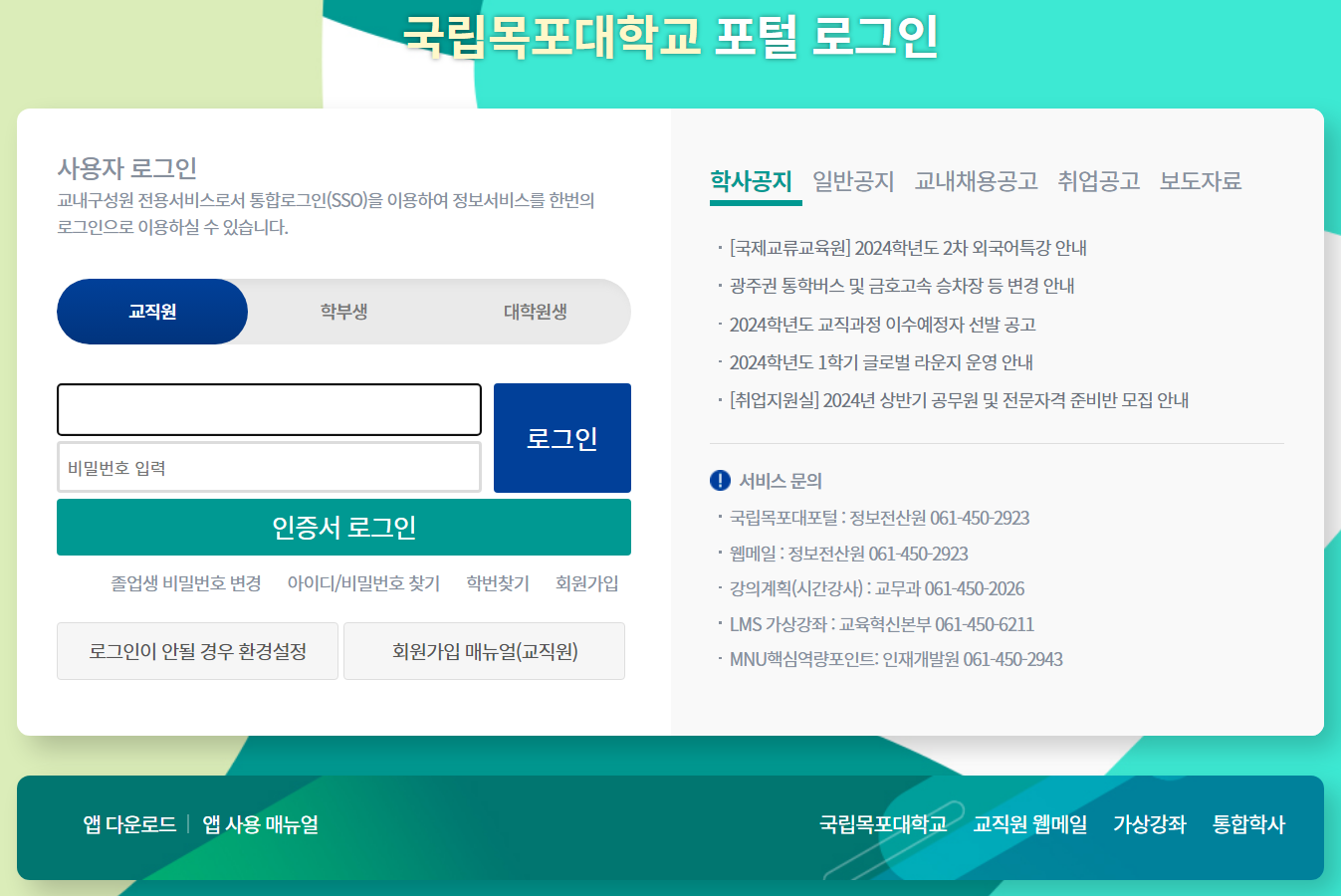Click the 로그인 button

[561, 438]
